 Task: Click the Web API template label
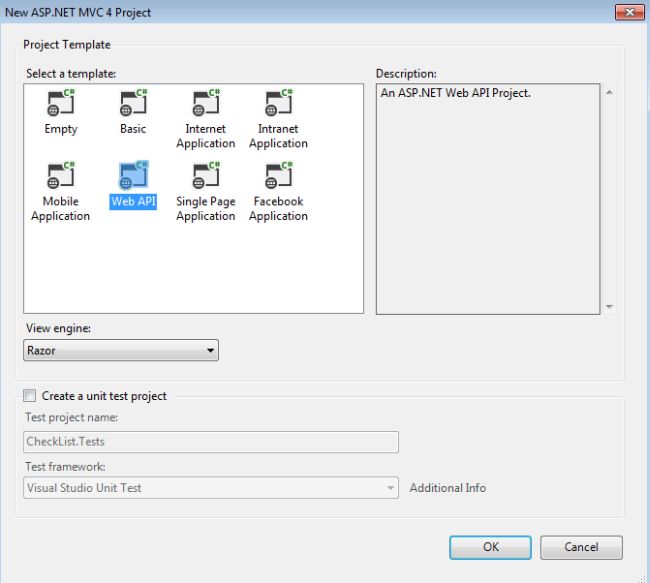coord(133,202)
